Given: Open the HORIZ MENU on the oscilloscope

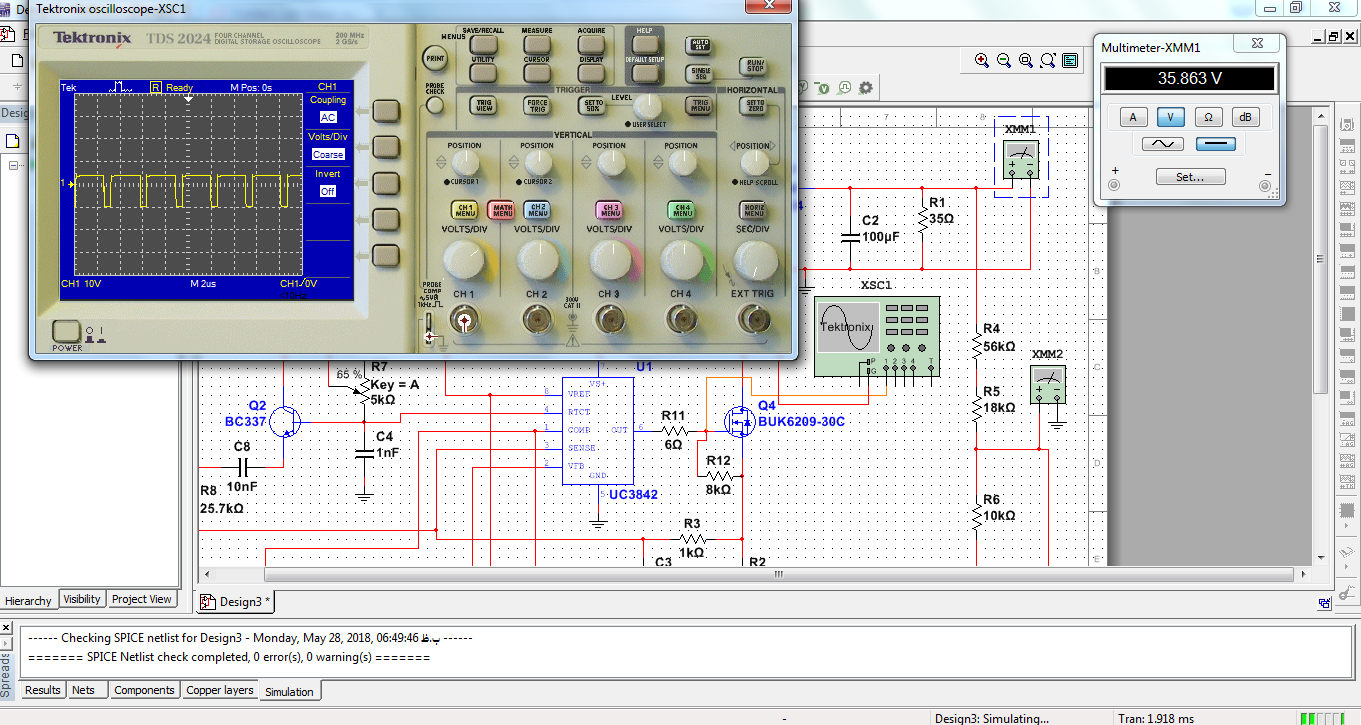Looking at the screenshot, I should (x=755, y=209).
